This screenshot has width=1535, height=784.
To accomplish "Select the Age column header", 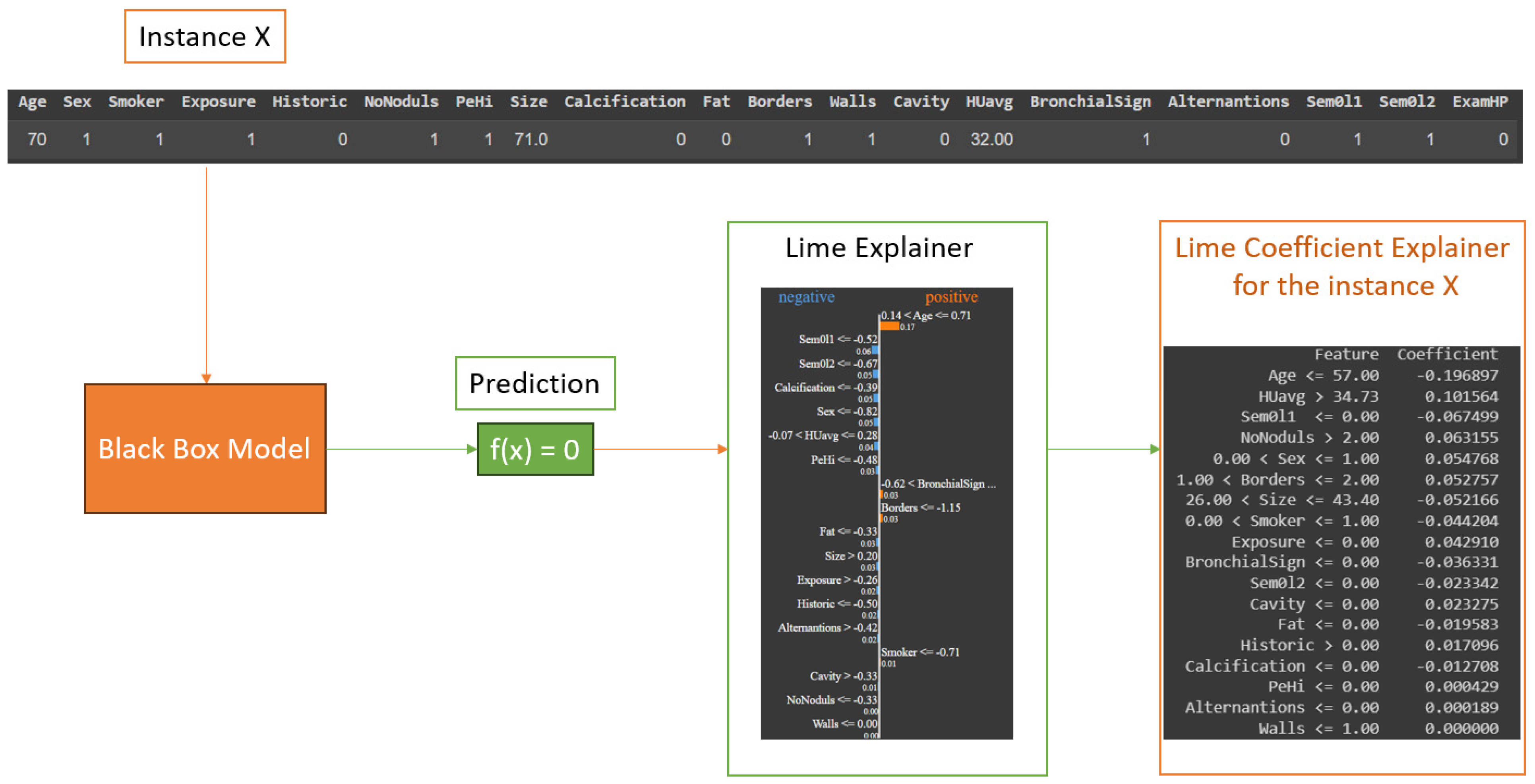I will (x=31, y=101).
